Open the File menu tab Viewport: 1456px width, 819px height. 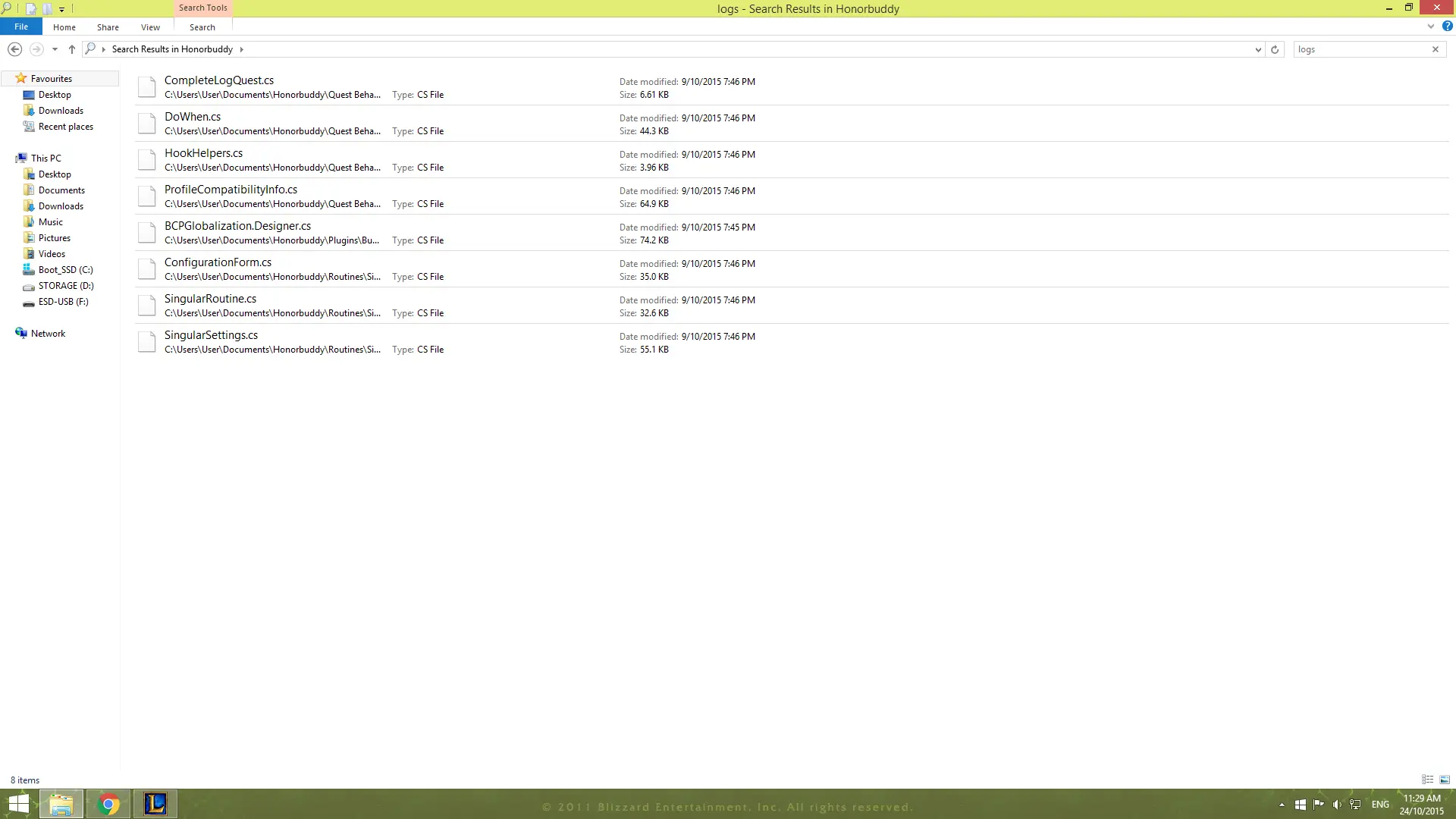21,27
